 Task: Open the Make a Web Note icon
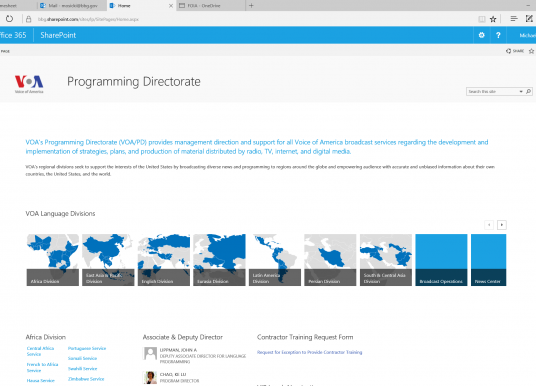[529, 19]
